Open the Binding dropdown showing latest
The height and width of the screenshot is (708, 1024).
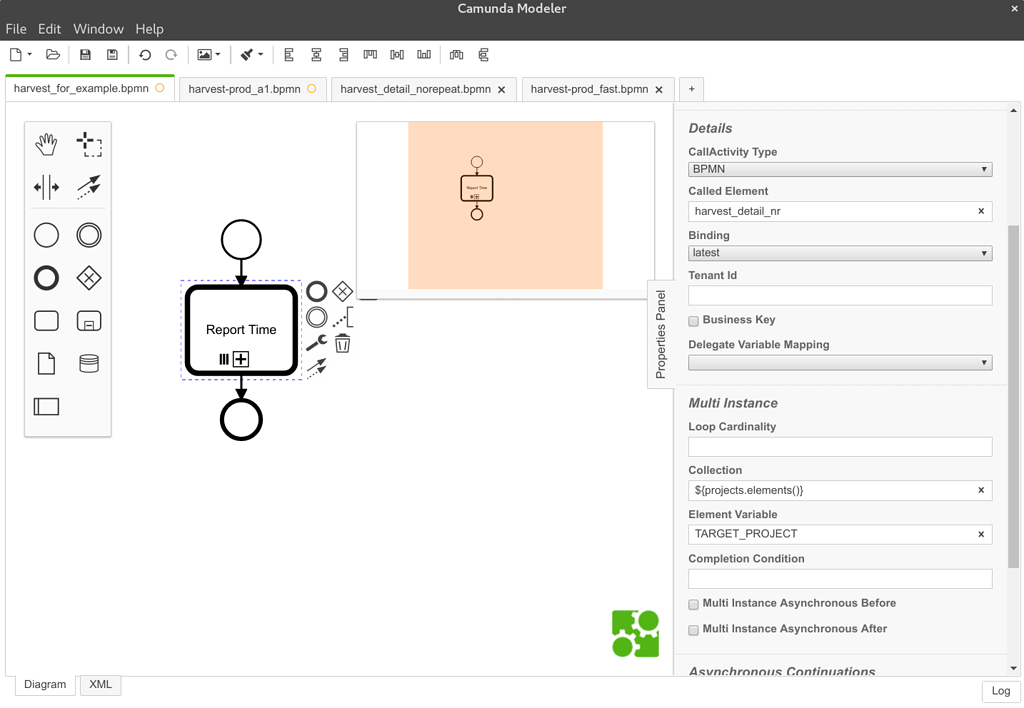click(x=839, y=252)
